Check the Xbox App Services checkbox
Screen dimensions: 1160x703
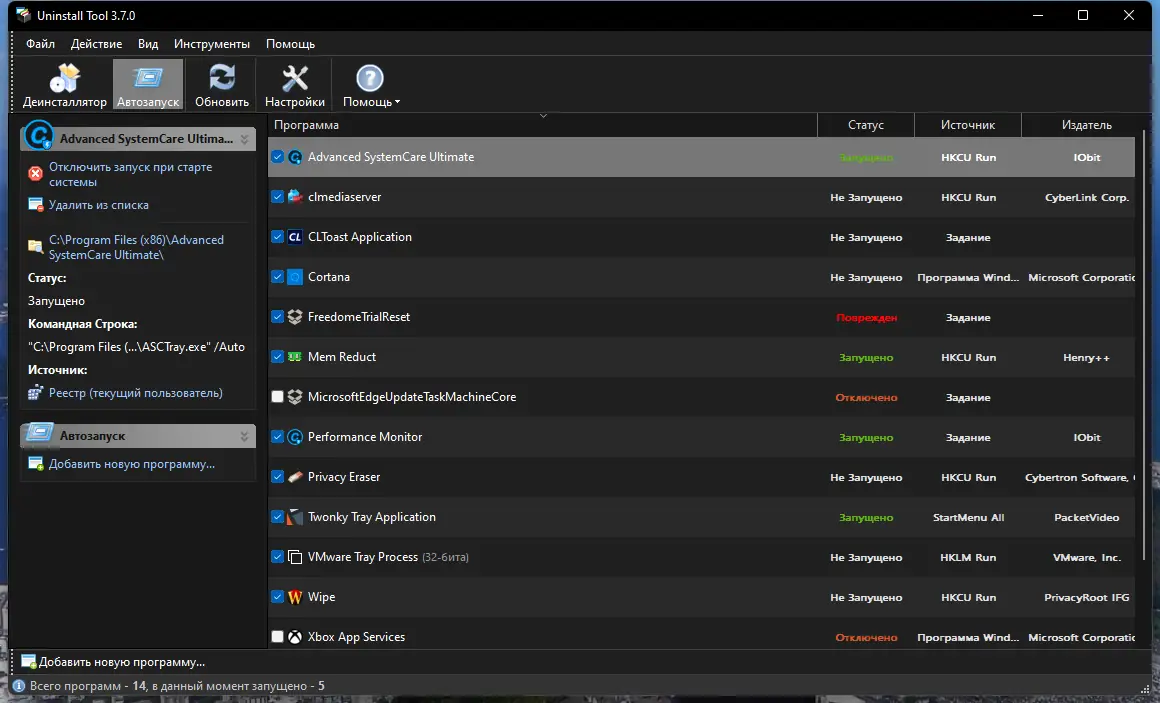[278, 637]
